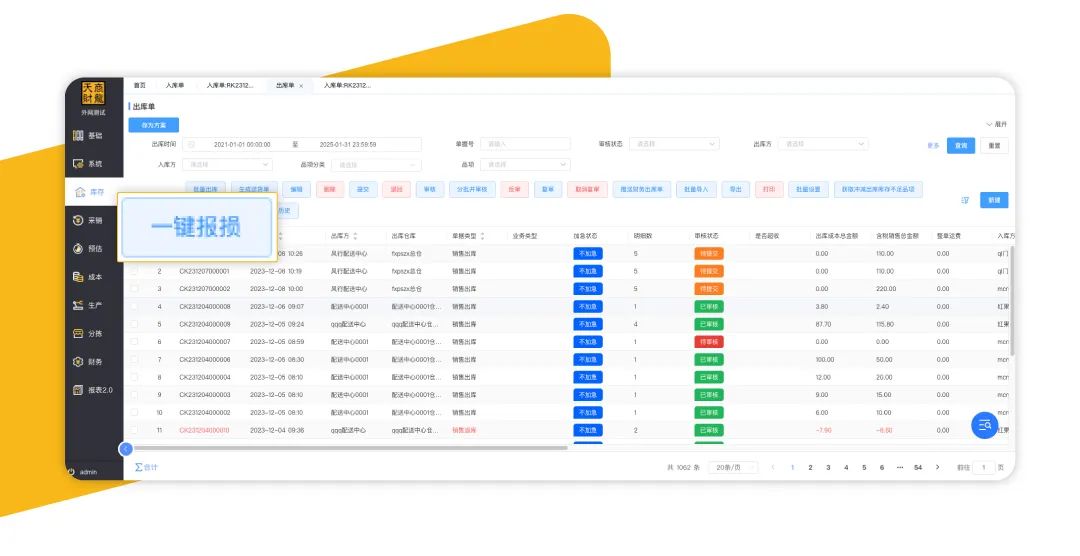Click the calendar icon in the 出库时间 field
Viewport: 1080px width, 556px height.
click(192, 145)
